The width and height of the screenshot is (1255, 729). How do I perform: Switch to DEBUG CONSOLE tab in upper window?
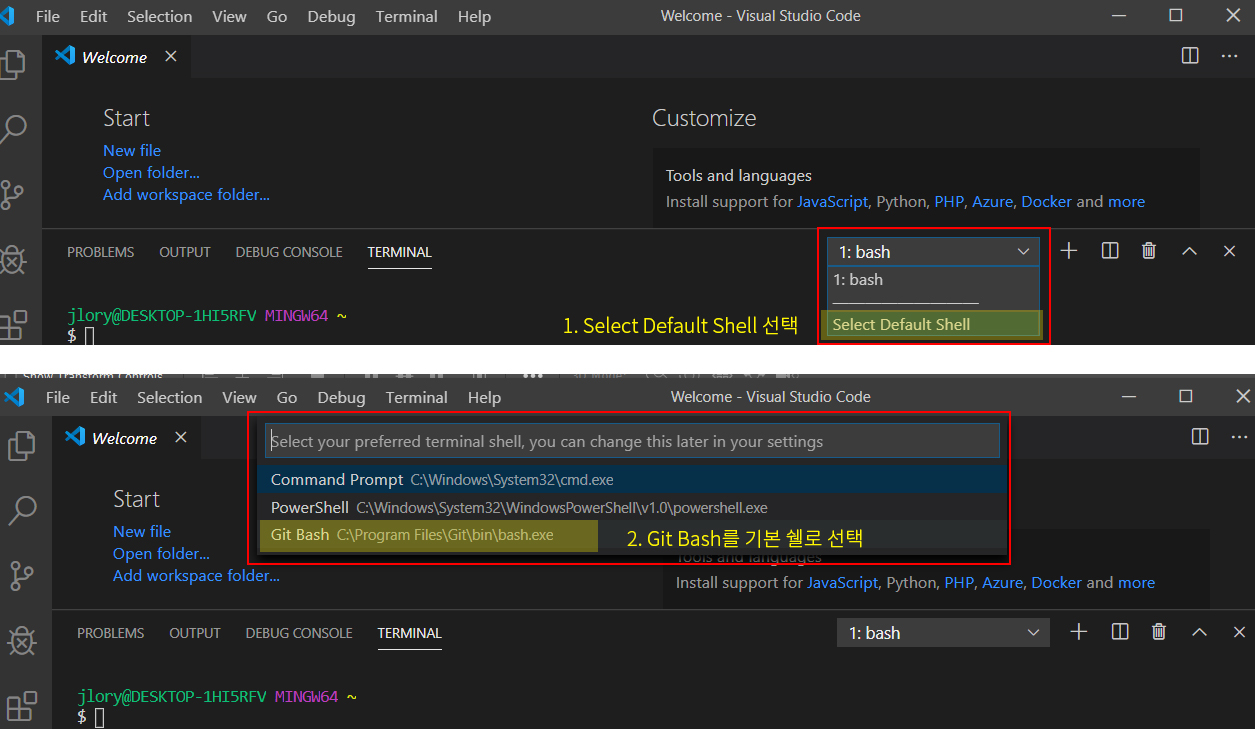(289, 252)
